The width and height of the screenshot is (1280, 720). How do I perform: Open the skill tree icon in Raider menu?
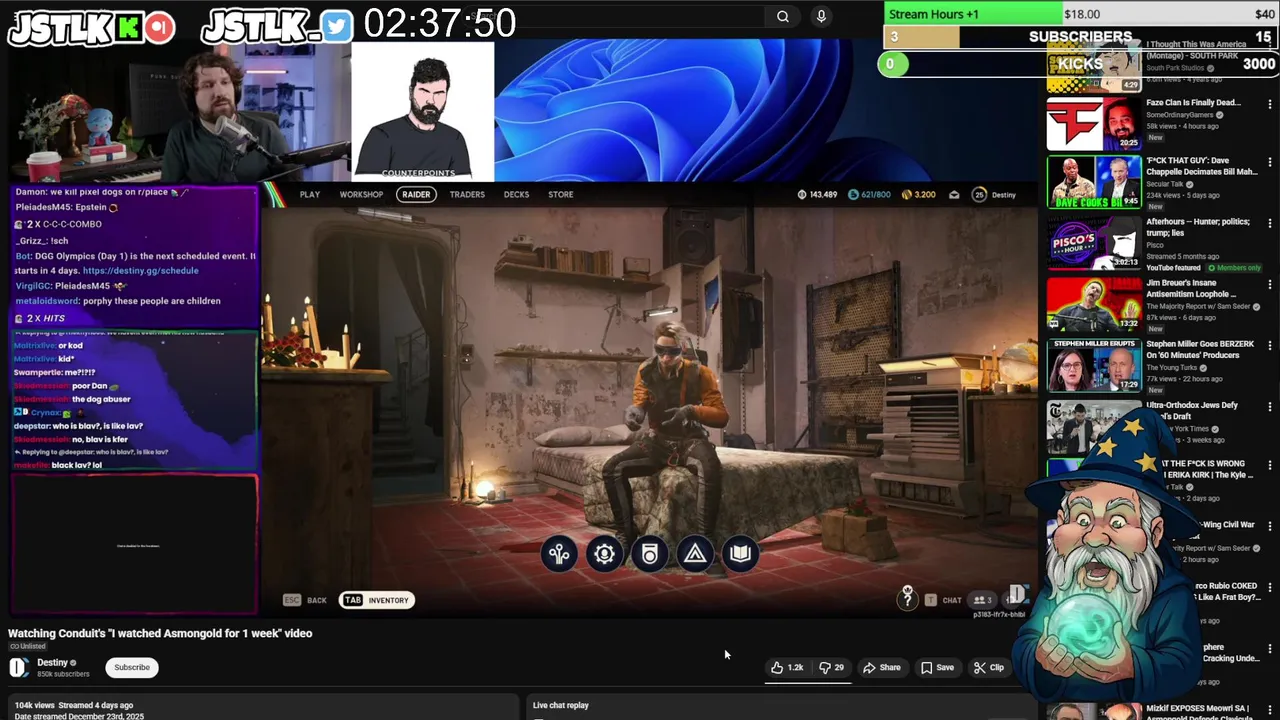pos(559,554)
